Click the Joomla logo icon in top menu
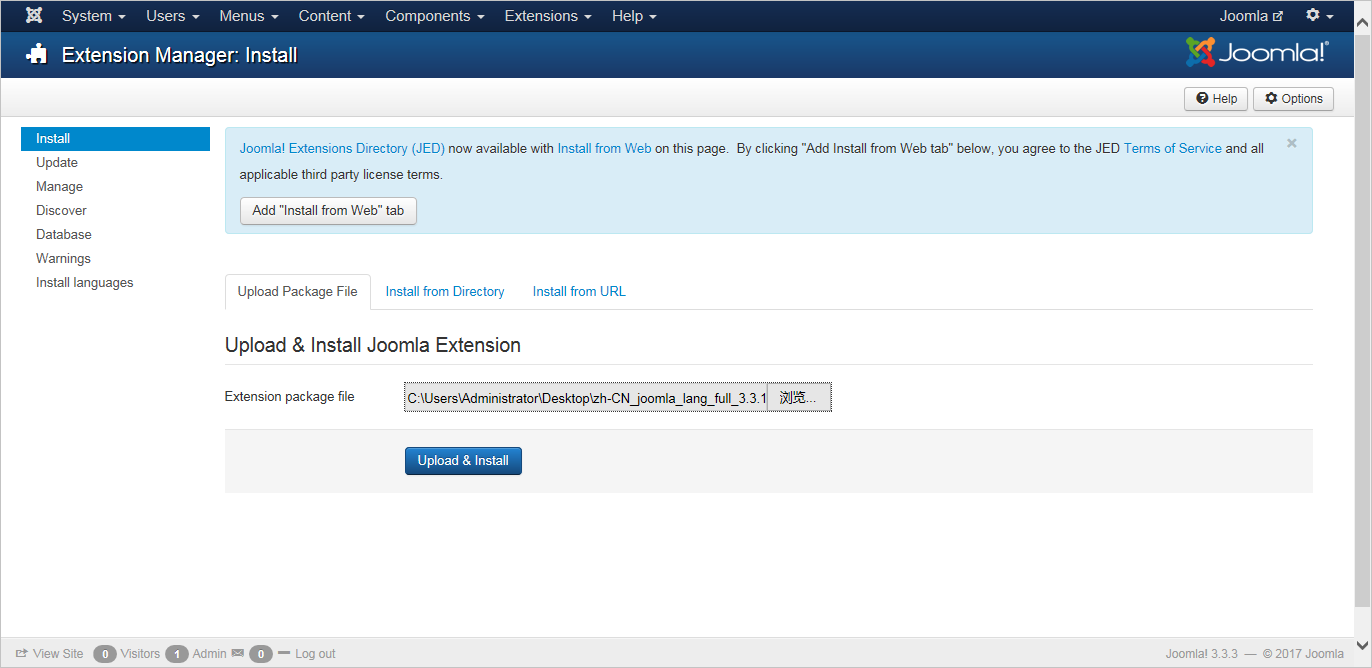1372x668 pixels. (34, 16)
